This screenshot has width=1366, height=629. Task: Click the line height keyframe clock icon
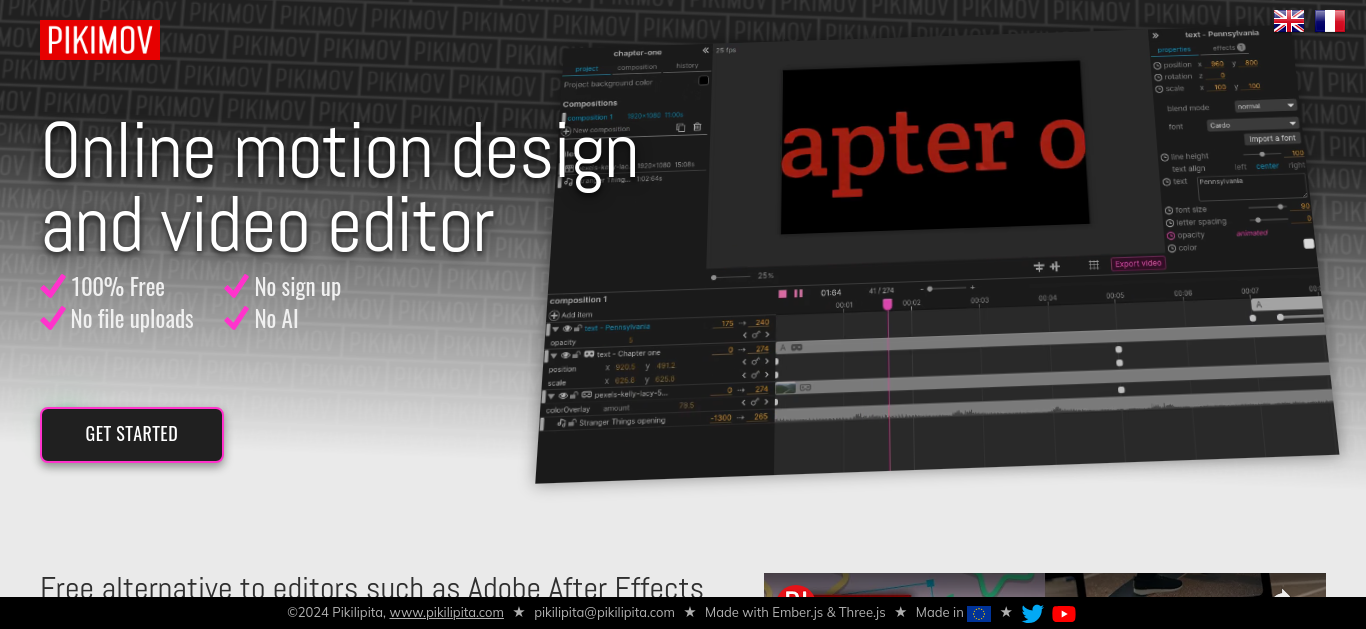(x=1165, y=158)
